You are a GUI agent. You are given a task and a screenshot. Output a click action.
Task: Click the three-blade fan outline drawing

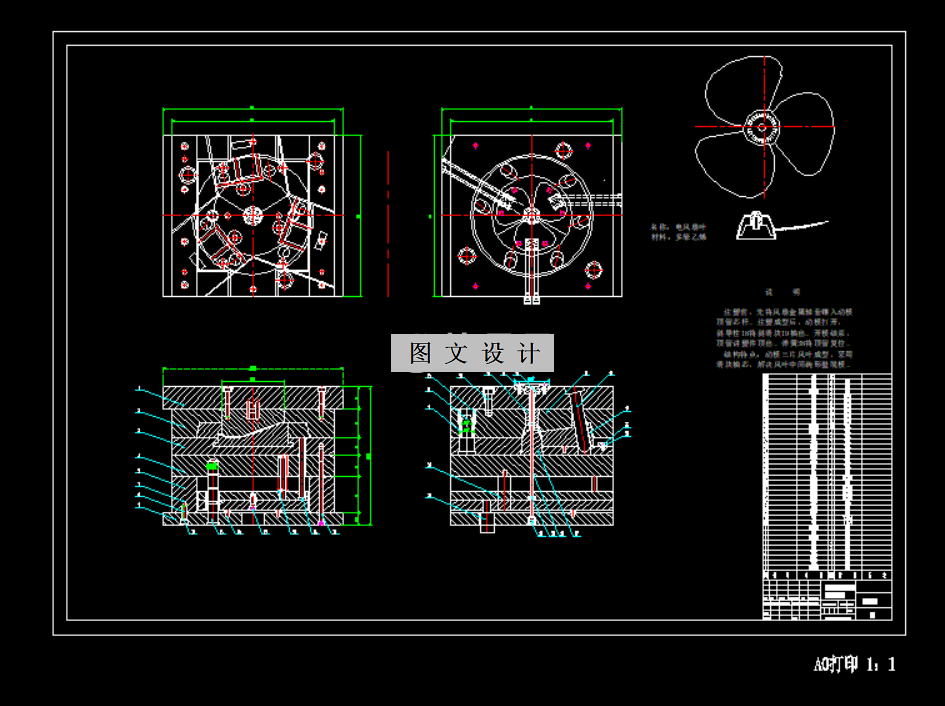(x=764, y=127)
